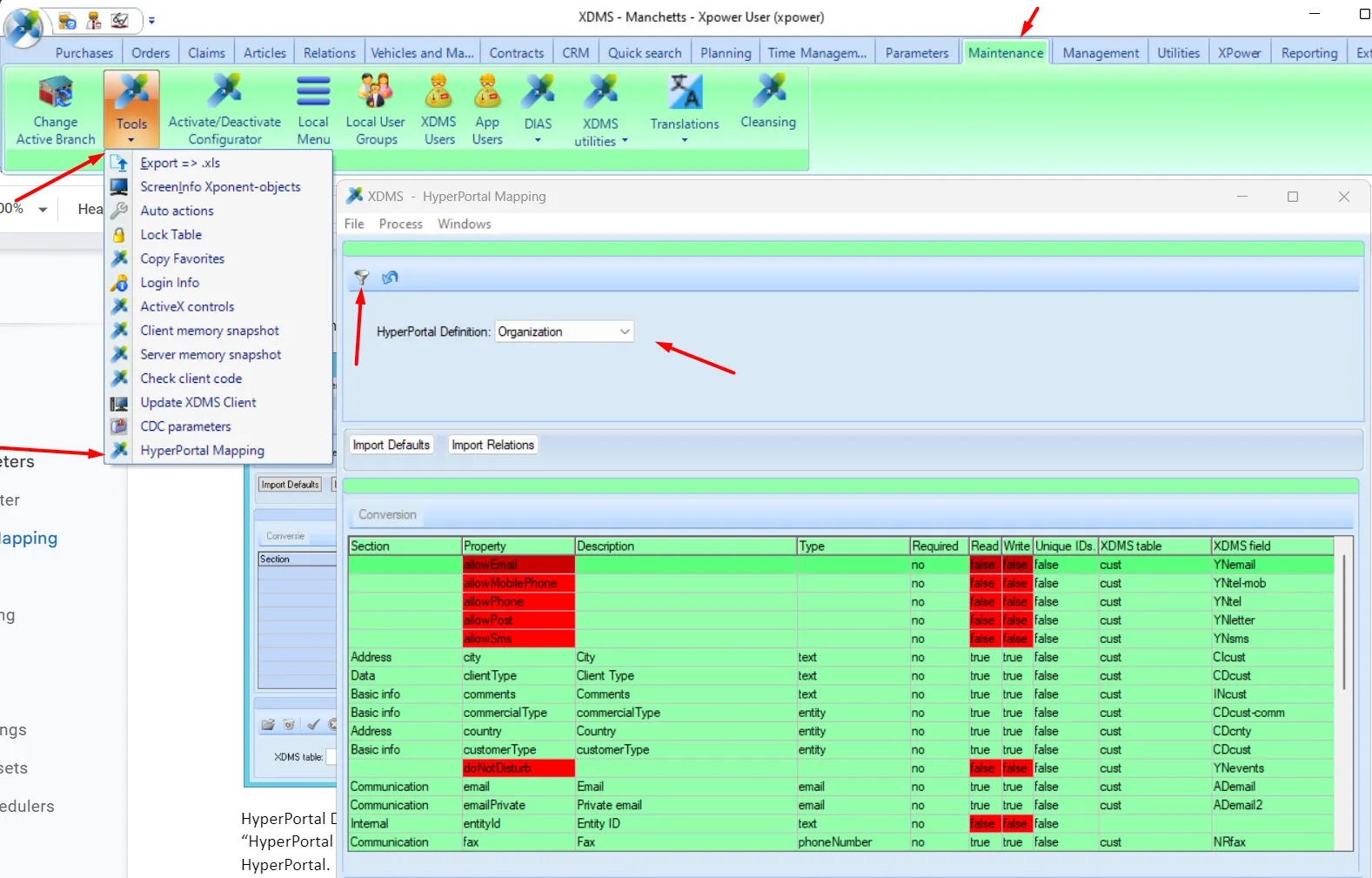Click Import Defaults in the front window
1372x878 pixels.
392,445
